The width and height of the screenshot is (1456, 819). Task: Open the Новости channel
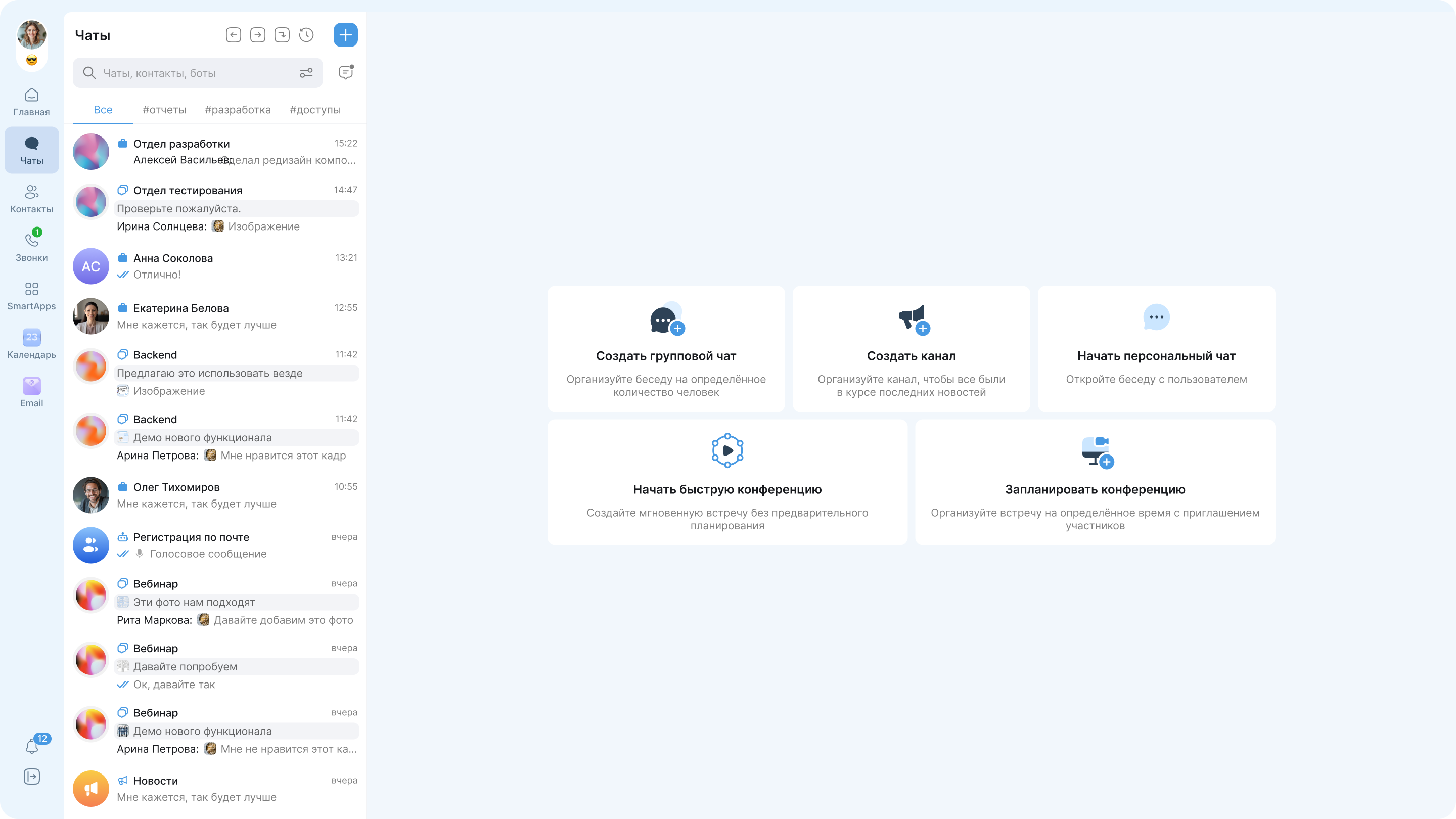point(215,789)
